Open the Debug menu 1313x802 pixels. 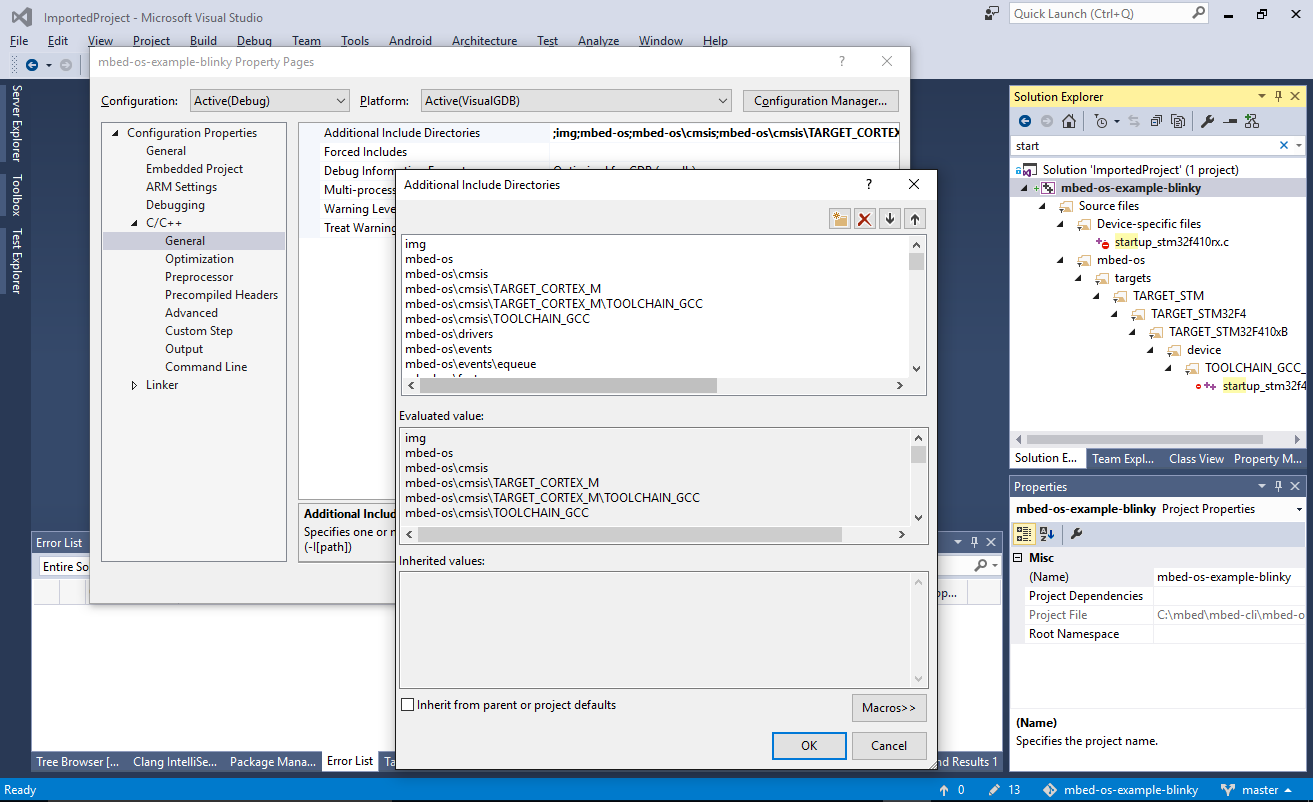254,41
